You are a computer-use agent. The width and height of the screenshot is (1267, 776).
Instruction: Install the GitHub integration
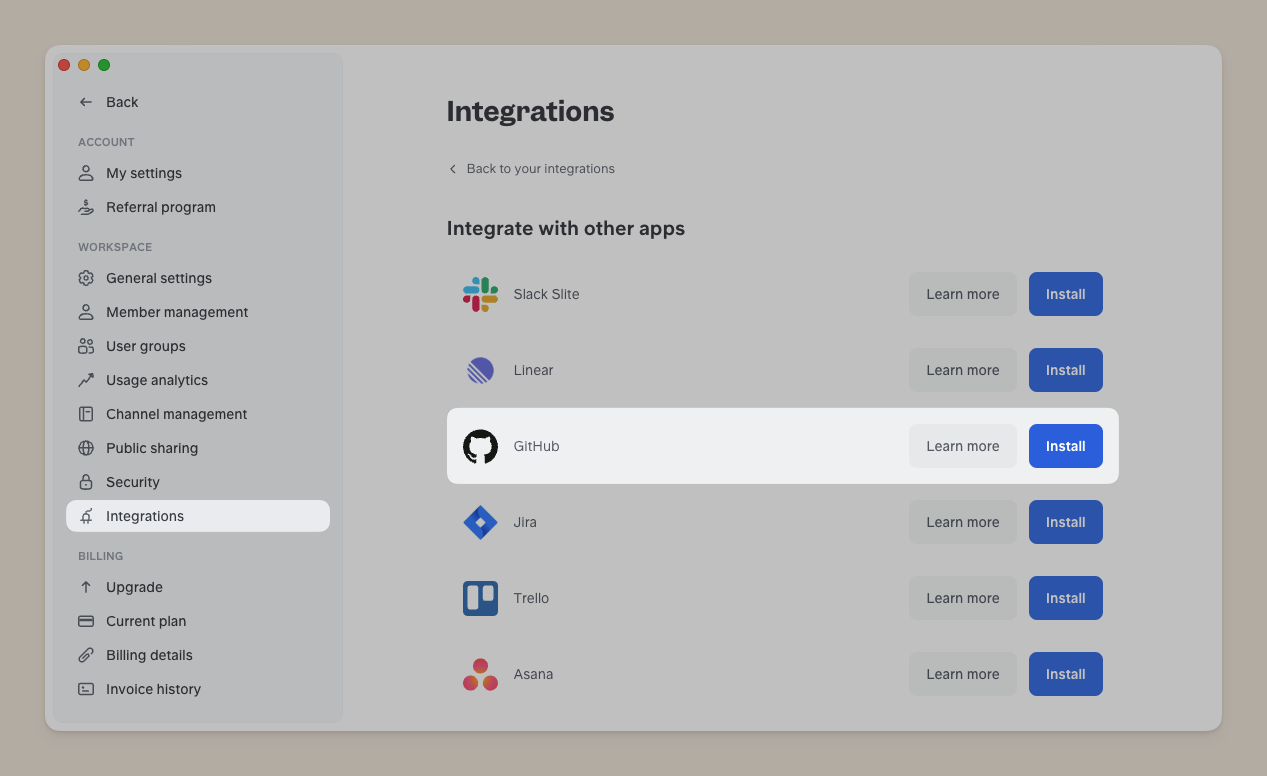tap(1065, 446)
